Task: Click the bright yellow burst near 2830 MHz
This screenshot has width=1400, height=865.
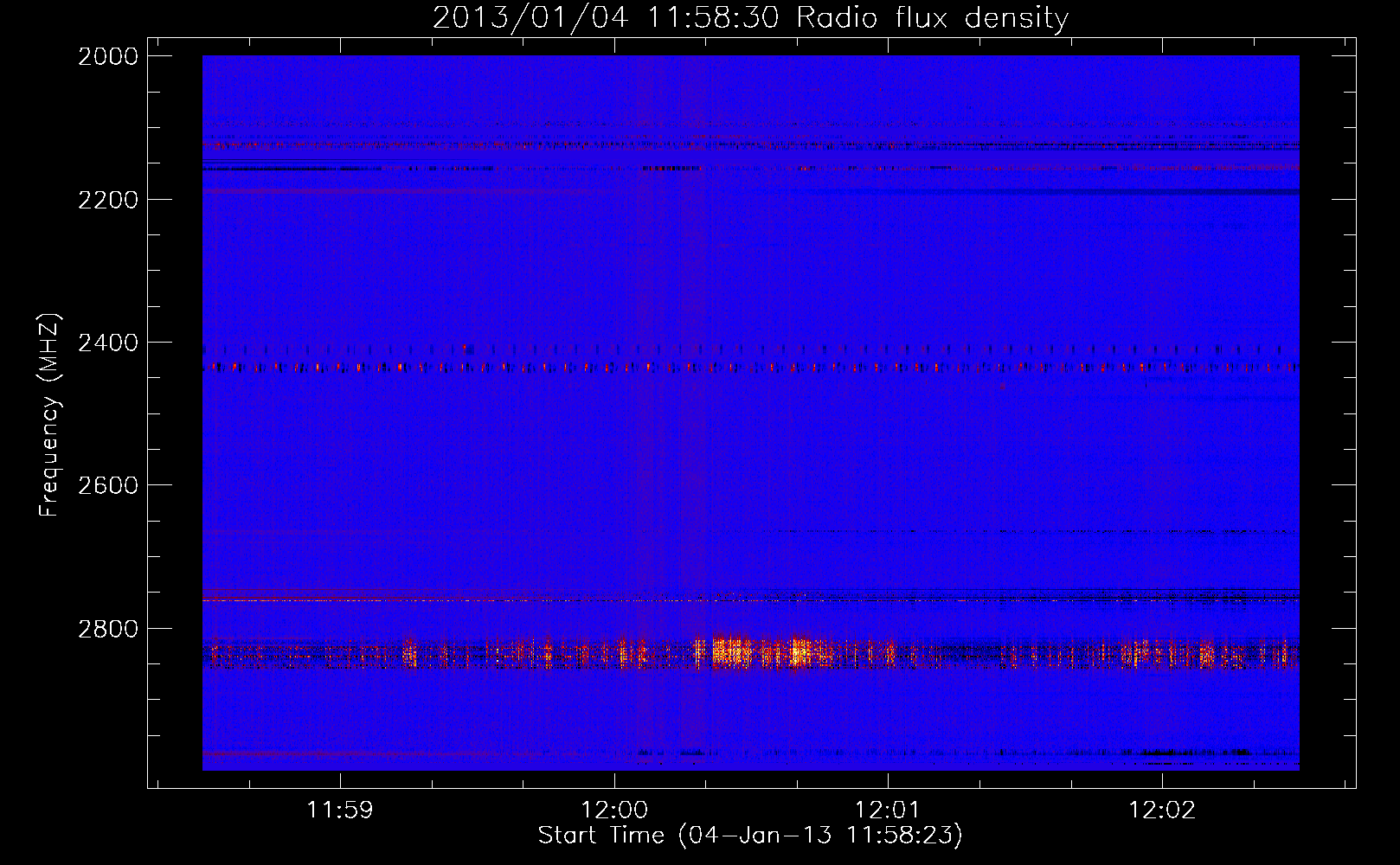Action: (761, 650)
